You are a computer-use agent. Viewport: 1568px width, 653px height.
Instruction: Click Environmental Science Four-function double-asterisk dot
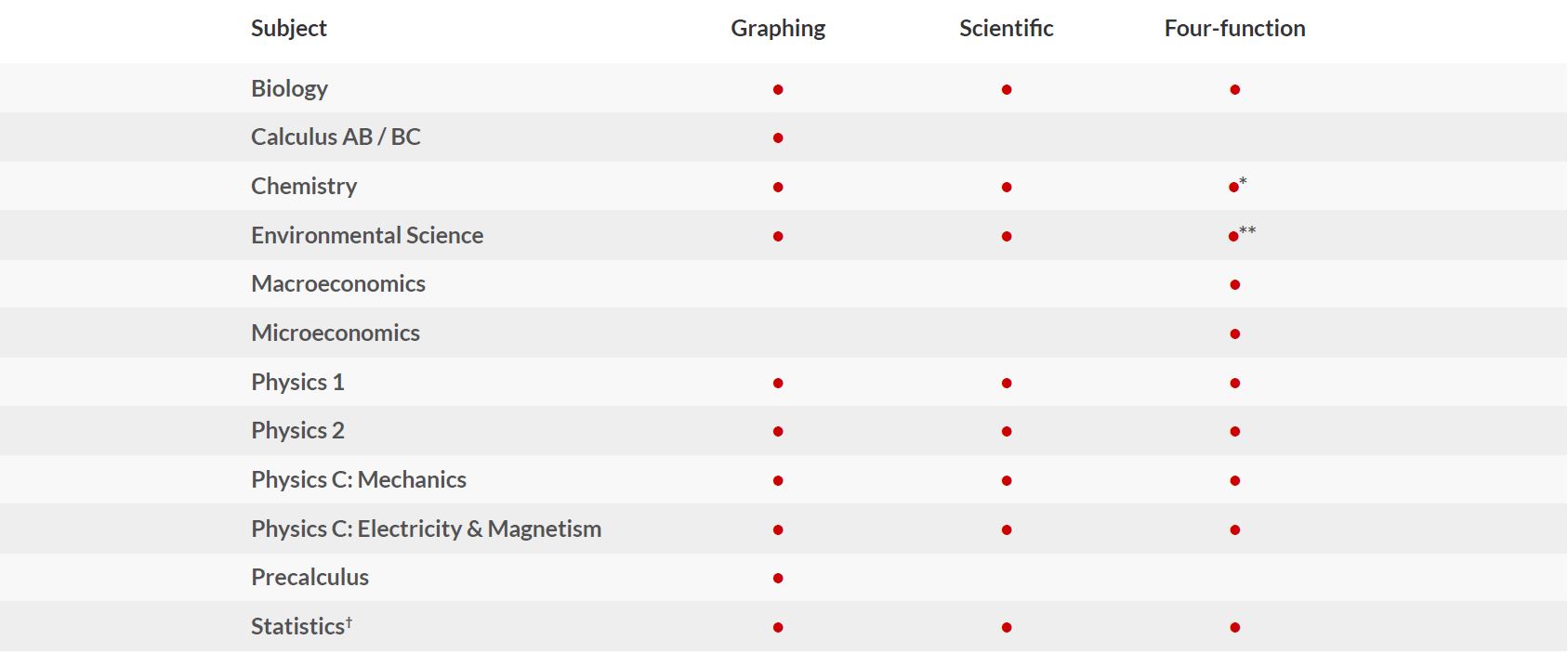click(x=1234, y=237)
